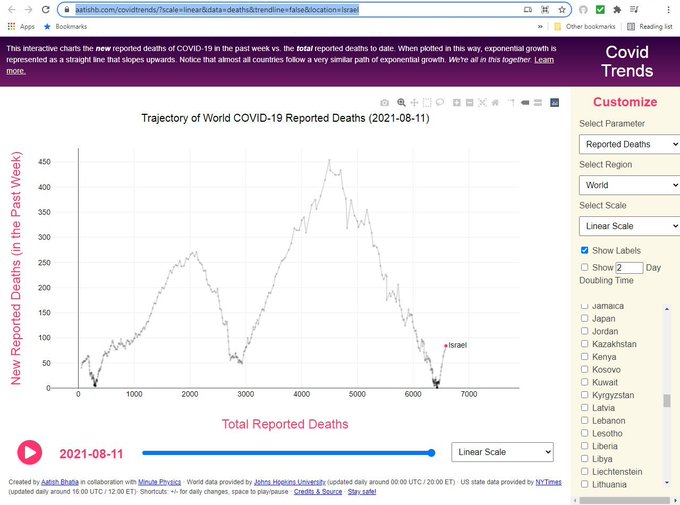Click the Zoom In plus chart icon
Viewport: 680px width, 505px height.
tap(457, 102)
